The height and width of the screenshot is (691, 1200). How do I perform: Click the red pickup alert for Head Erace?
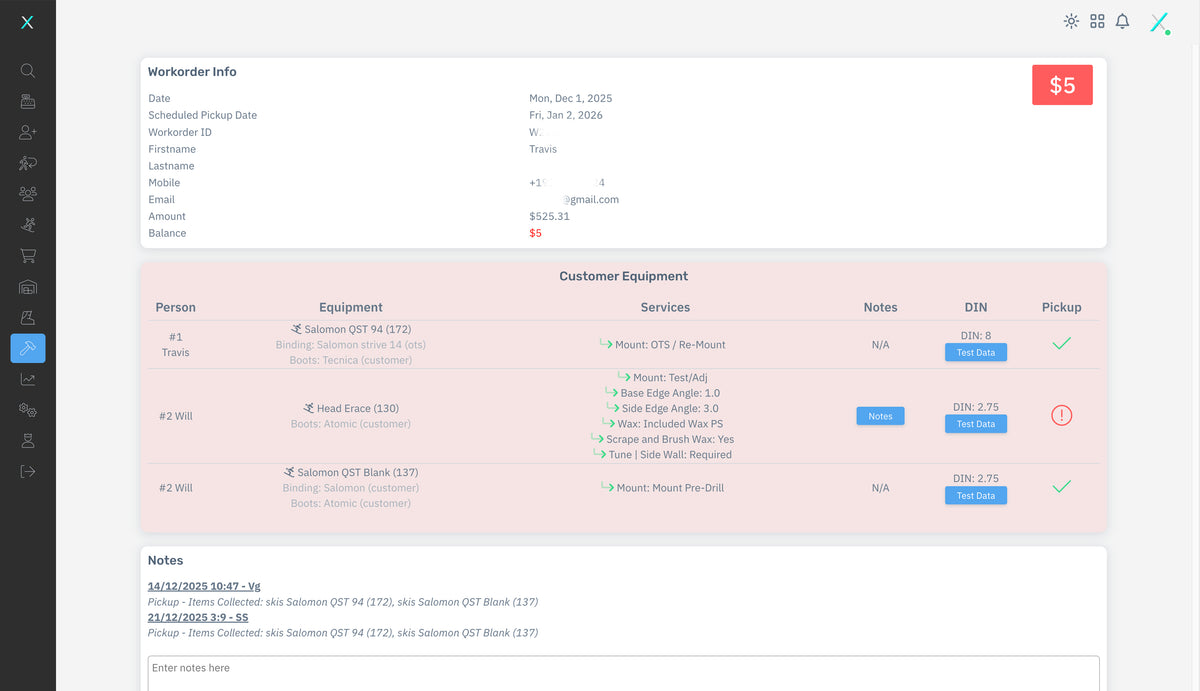point(1061,415)
